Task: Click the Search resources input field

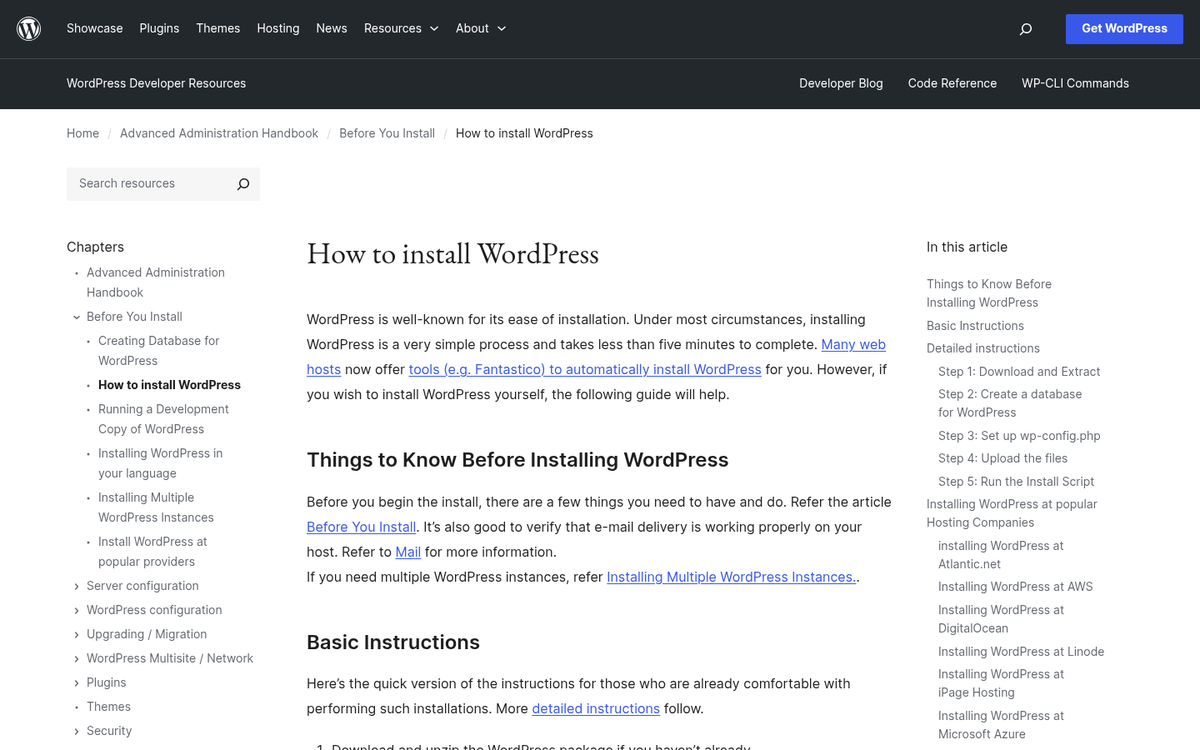Action: tap(150, 184)
